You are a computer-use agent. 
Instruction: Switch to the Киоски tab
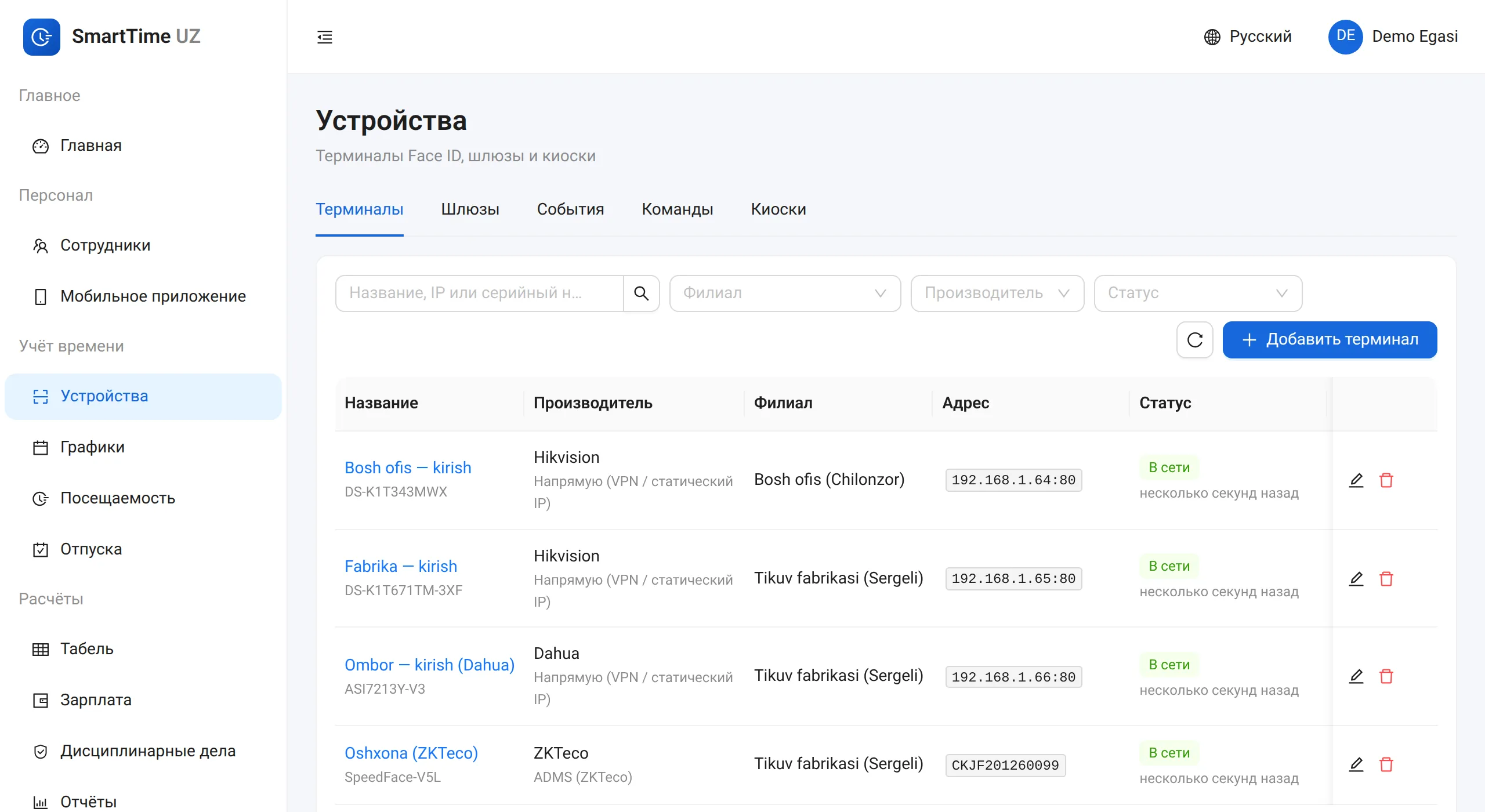[x=778, y=209]
